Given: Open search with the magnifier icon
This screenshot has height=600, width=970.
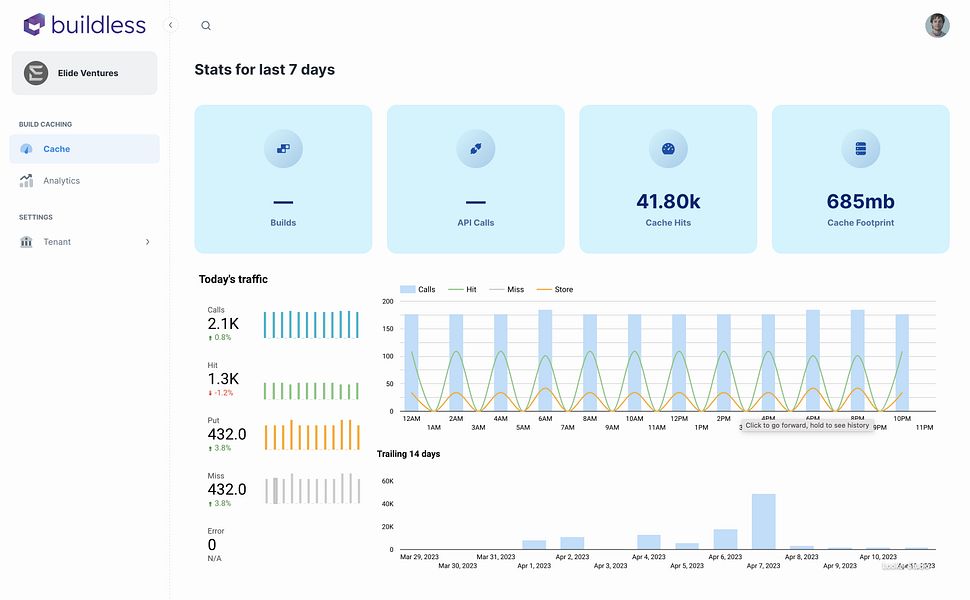Looking at the screenshot, I should point(206,26).
